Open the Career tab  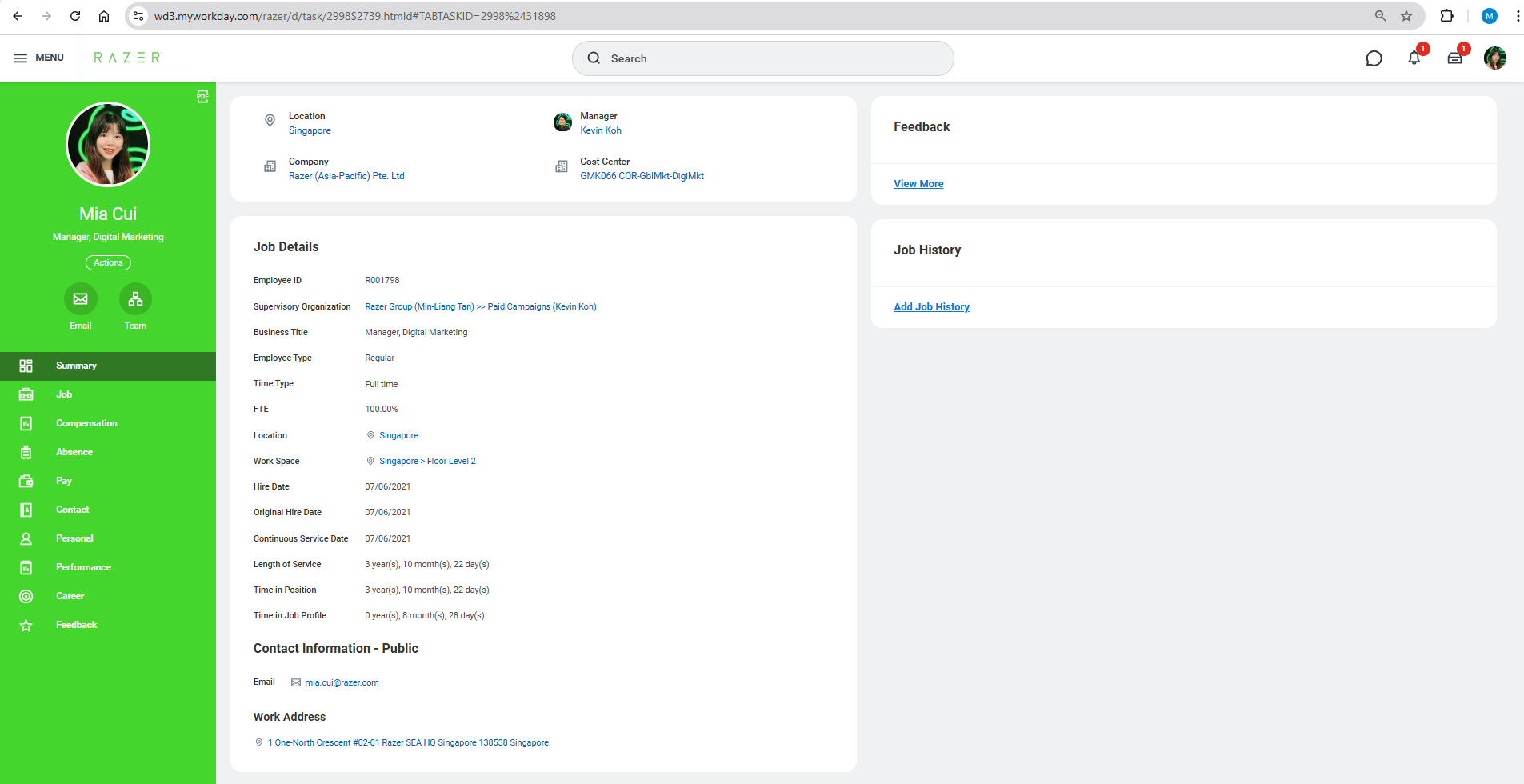click(x=108, y=596)
